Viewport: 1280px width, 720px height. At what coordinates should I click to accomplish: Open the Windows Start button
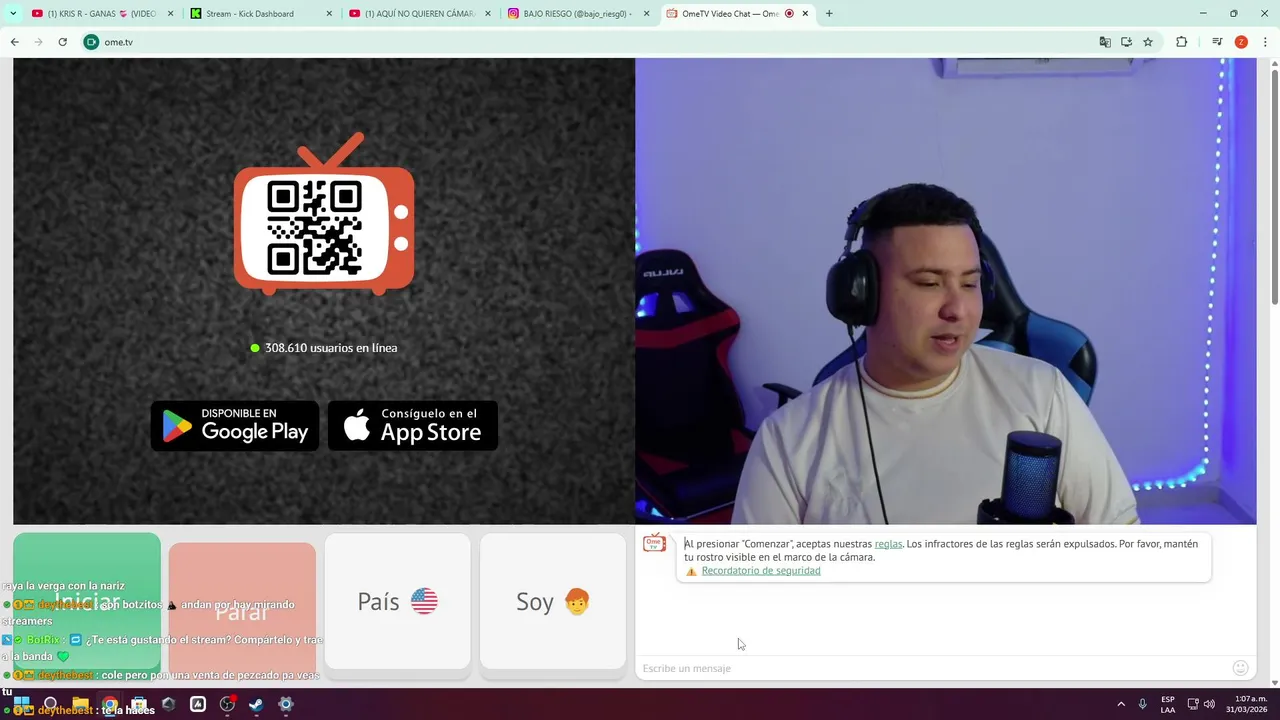[x=21, y=704]
